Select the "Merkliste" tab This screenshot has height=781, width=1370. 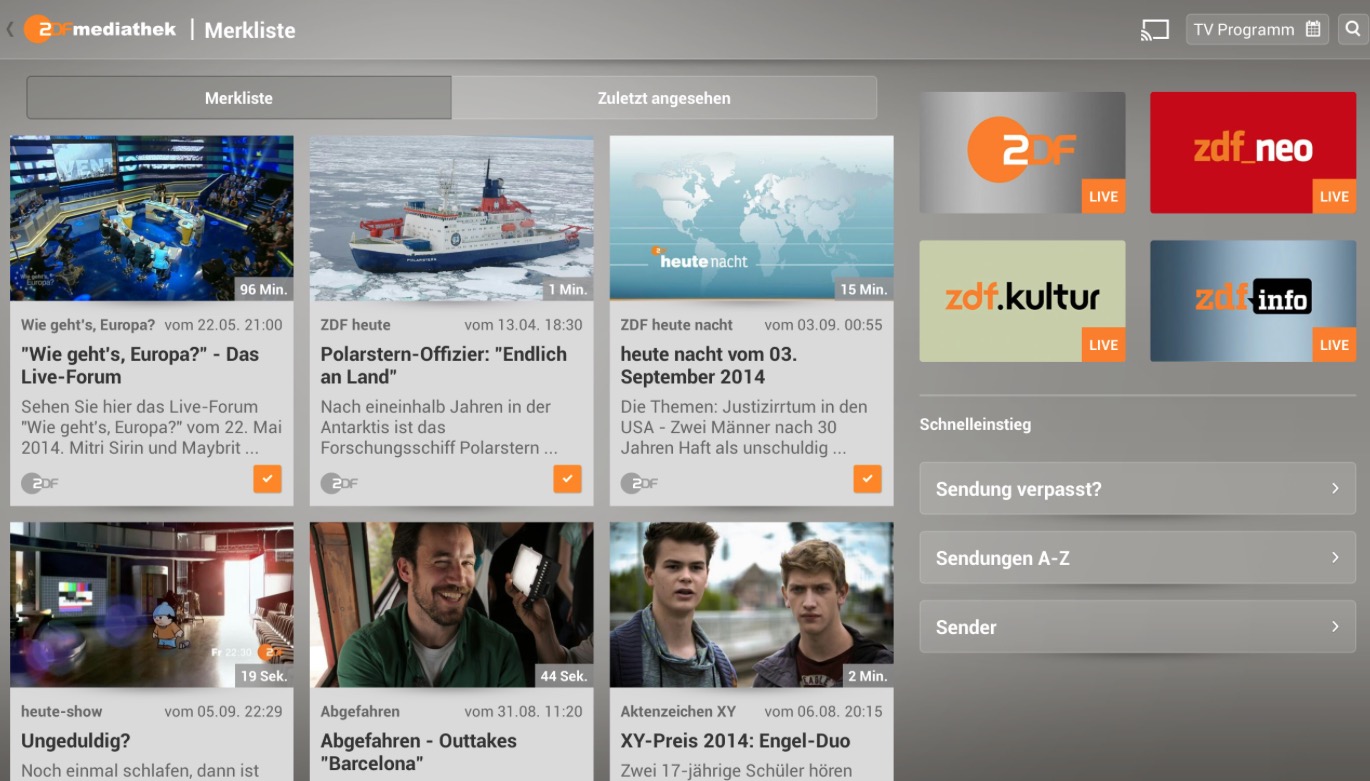pos(239,98)
